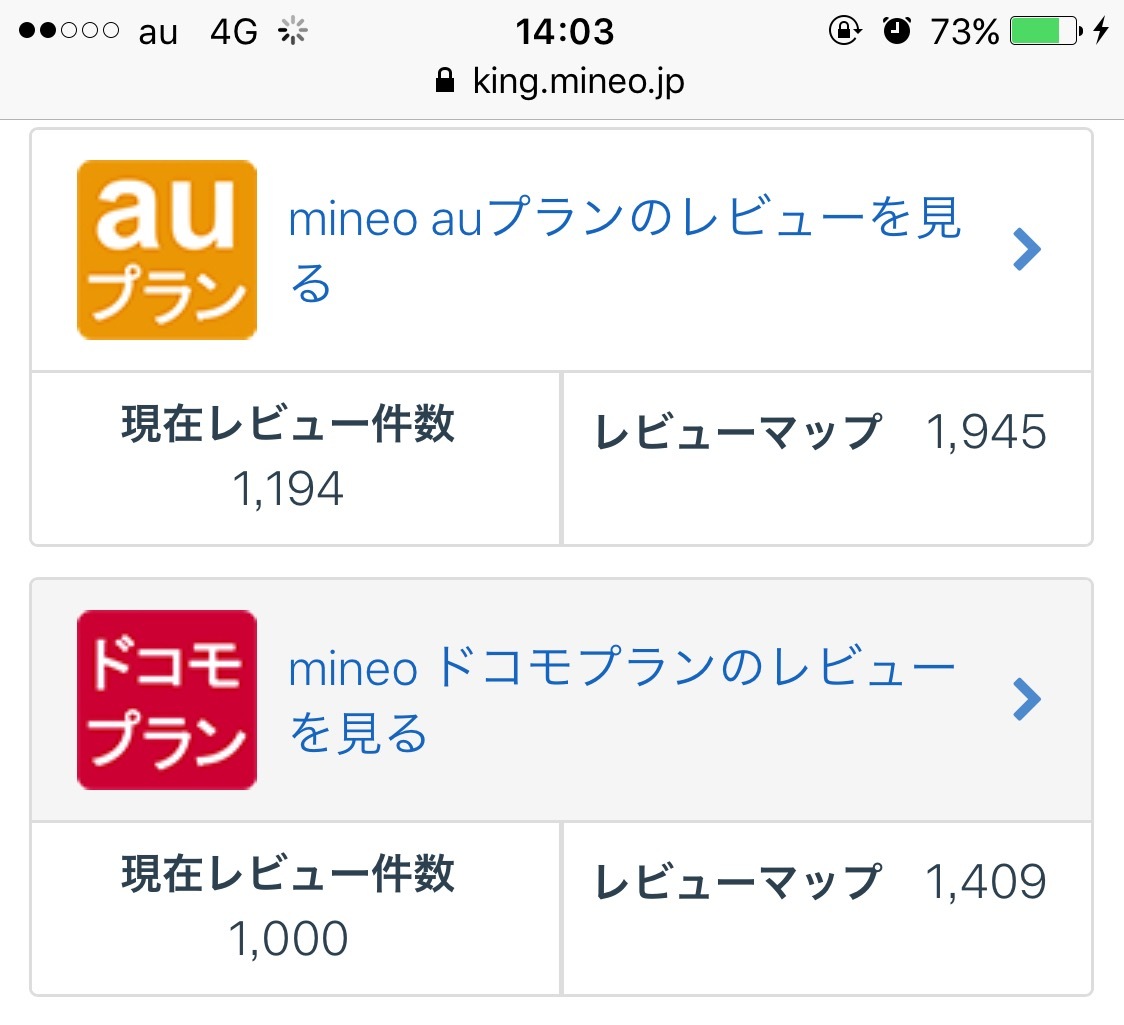Expand the docomo plan chevron arrow
Screen dimensions: 1124x1025
pyautogui.click(x=1027, y=699)
